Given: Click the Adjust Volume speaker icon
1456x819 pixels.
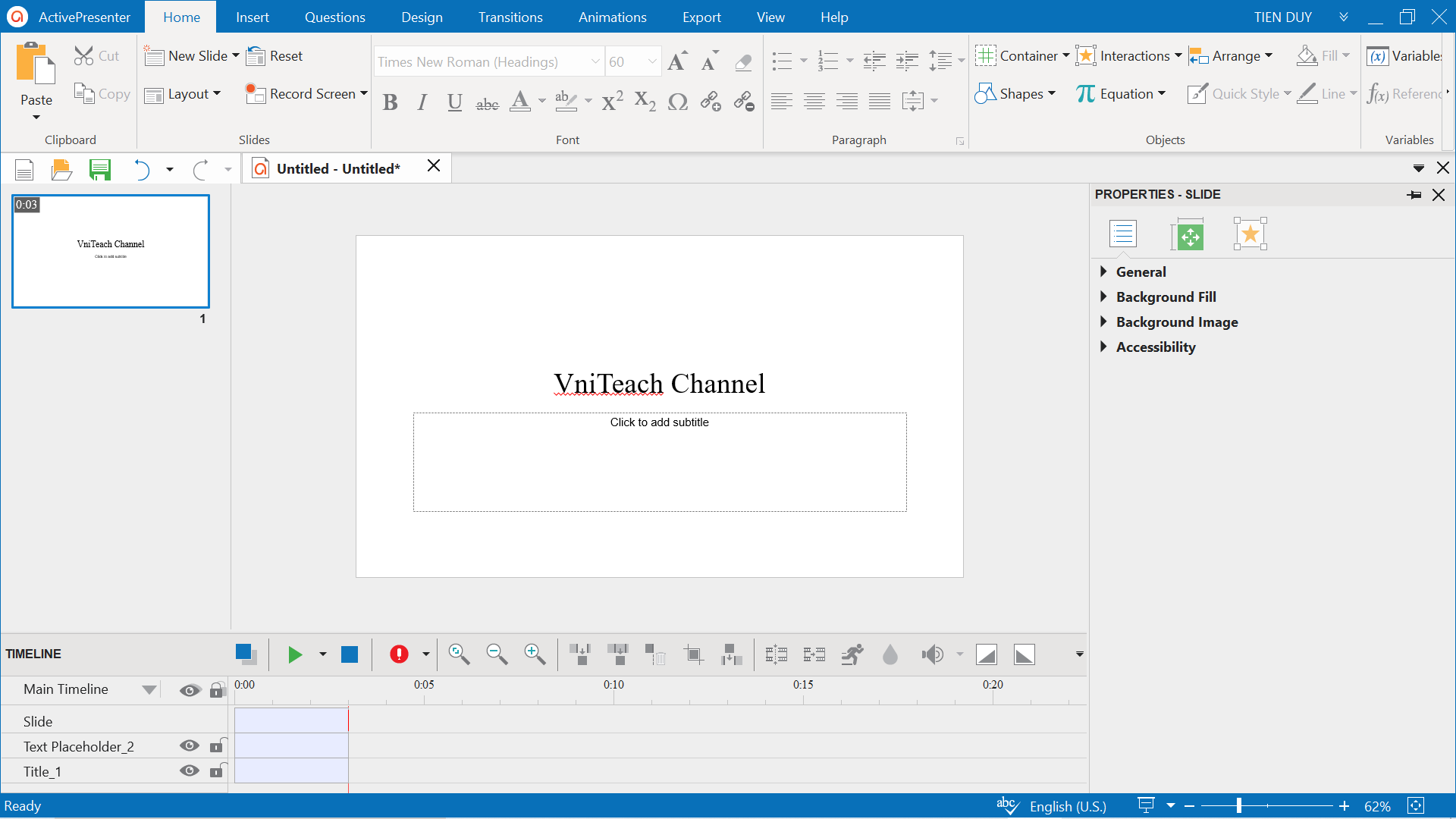Looking at the screenshot, I should (x=932, y=654).
